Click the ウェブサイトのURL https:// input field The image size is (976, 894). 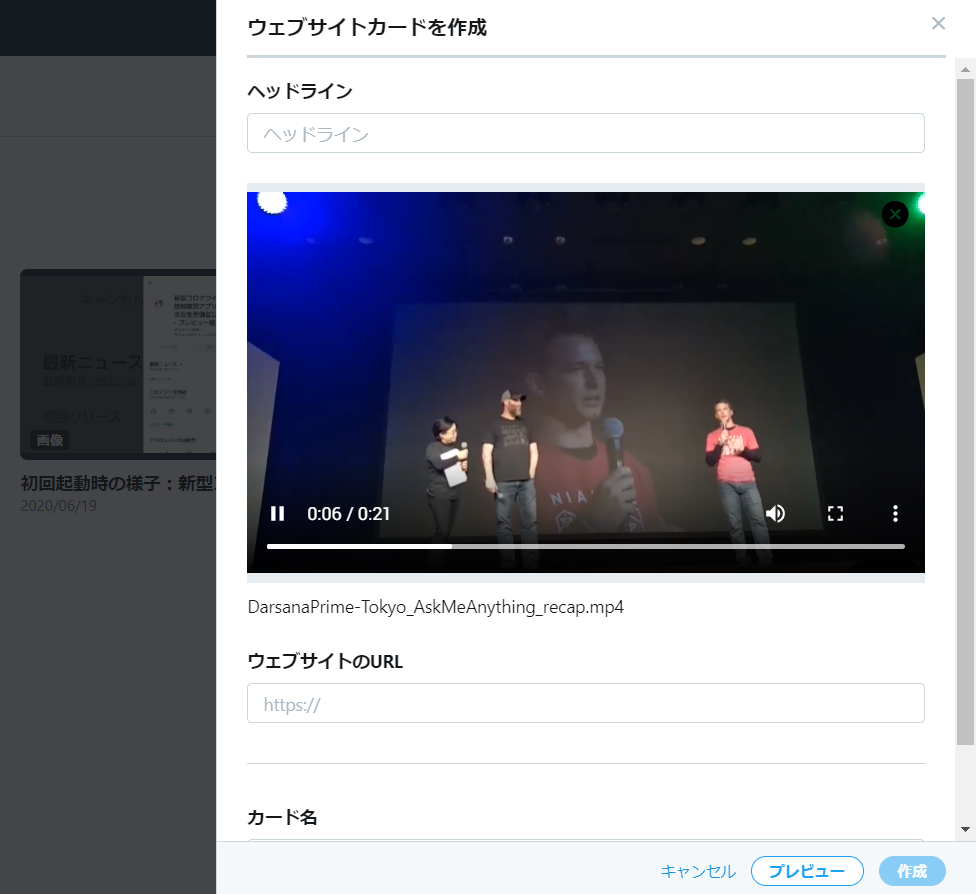(x=586, y=703)
